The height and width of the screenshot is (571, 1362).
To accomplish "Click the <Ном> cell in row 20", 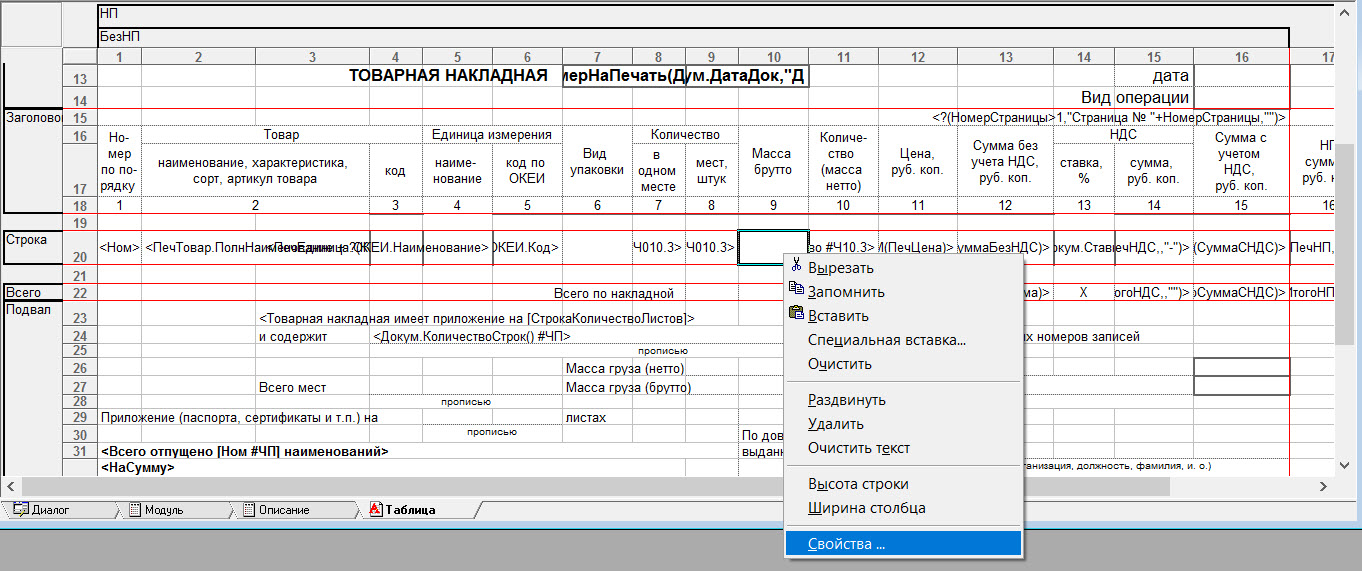I will click(x=119, y=247).
